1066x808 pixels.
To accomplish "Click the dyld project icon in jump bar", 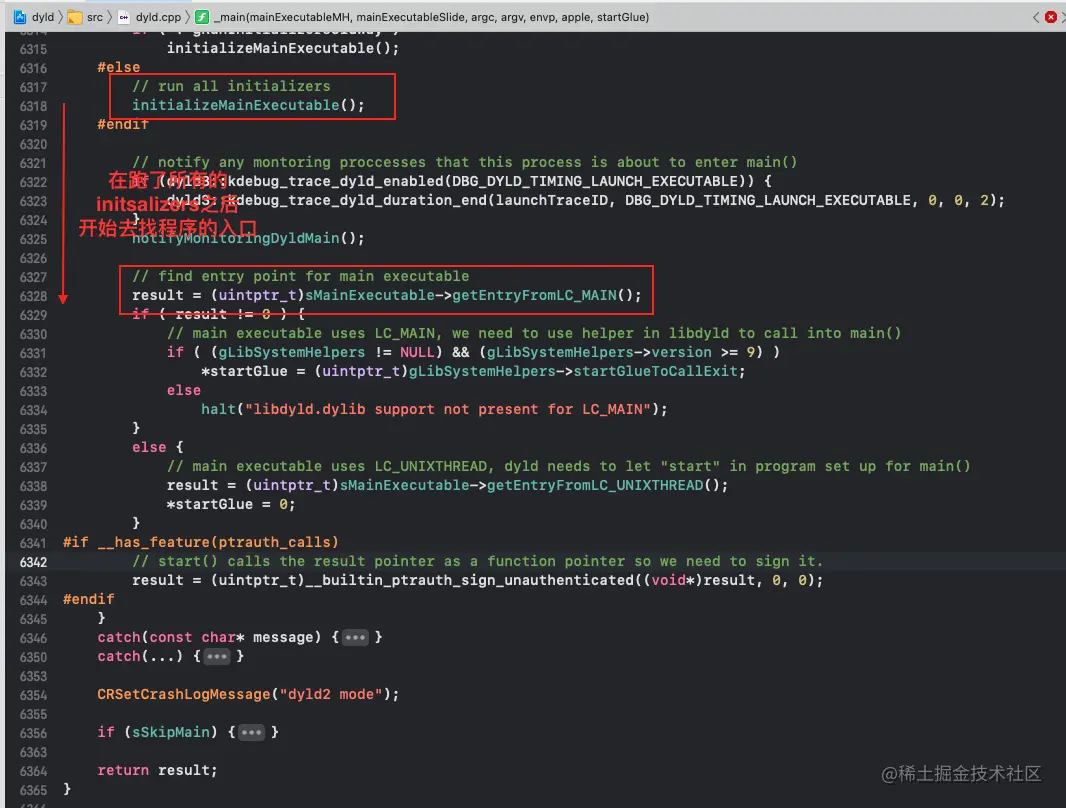I will [x=20, y=17].
